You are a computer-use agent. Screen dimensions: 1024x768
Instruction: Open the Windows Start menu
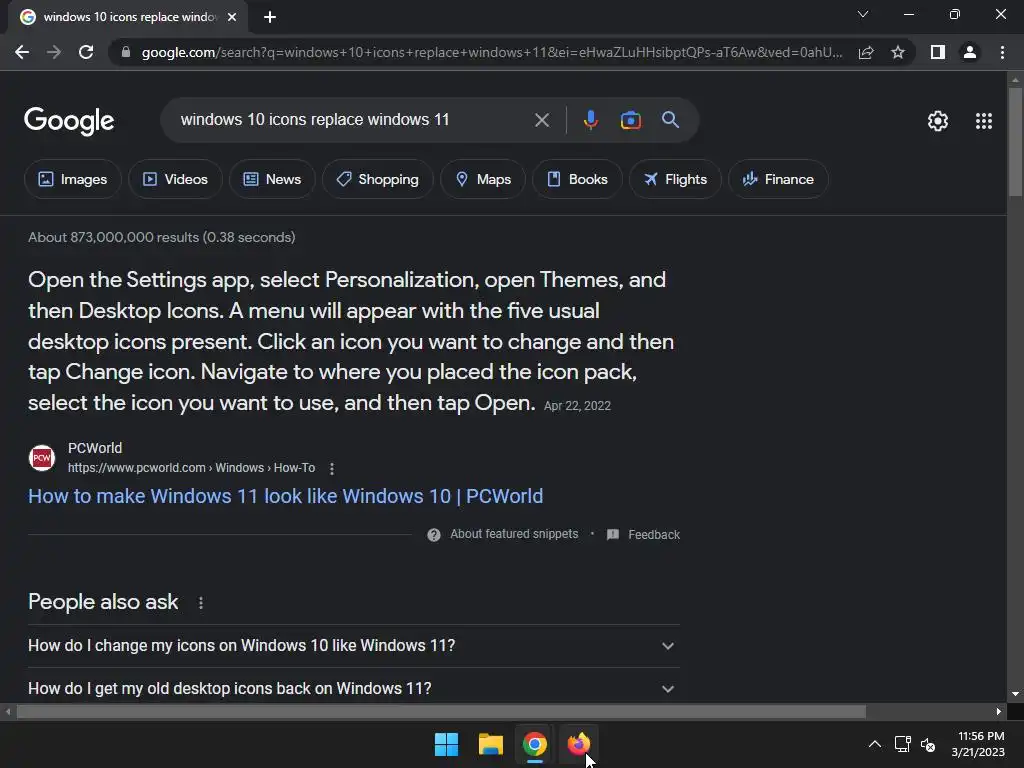pos(447,744)
